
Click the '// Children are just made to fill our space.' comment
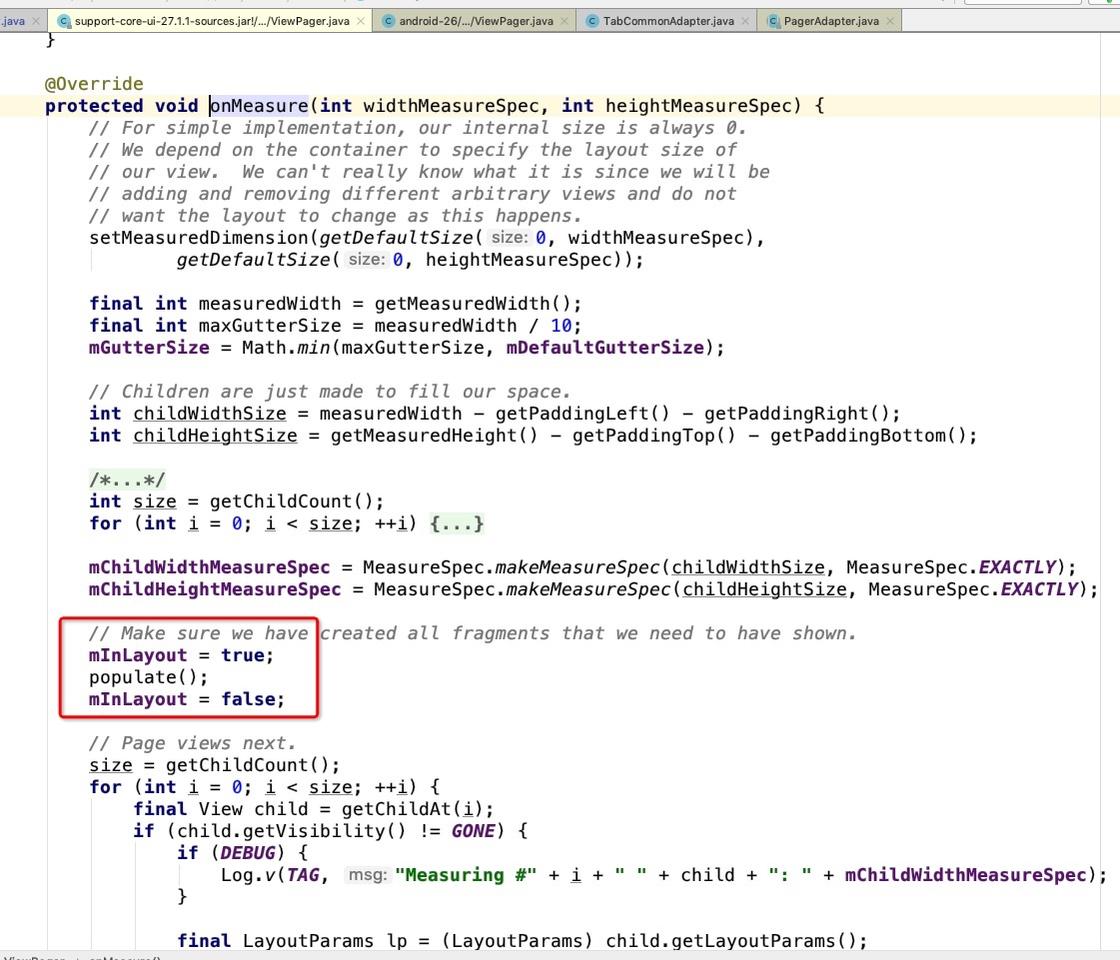tap(330, 391)
